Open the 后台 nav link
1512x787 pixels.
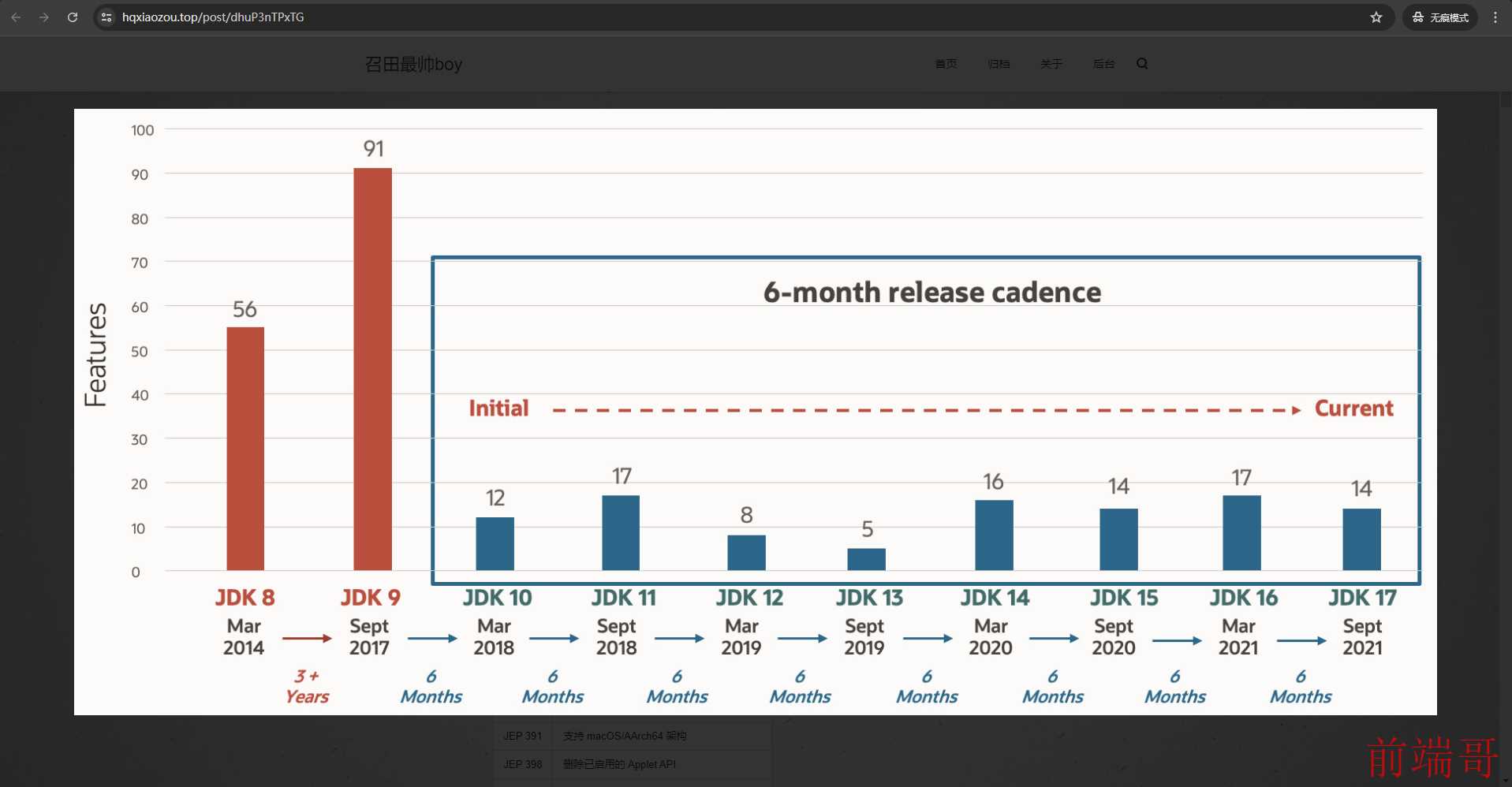pyautogui.click(x=1103, y=64)
